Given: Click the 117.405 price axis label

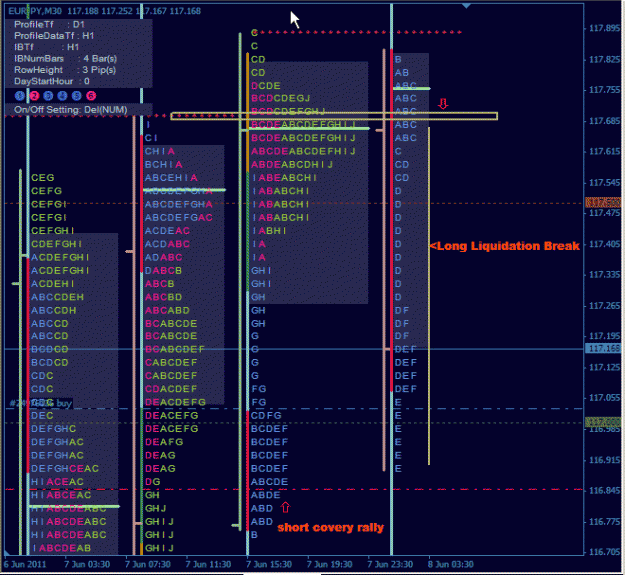Looking at the screenshot, I should (x=604, y=244).
